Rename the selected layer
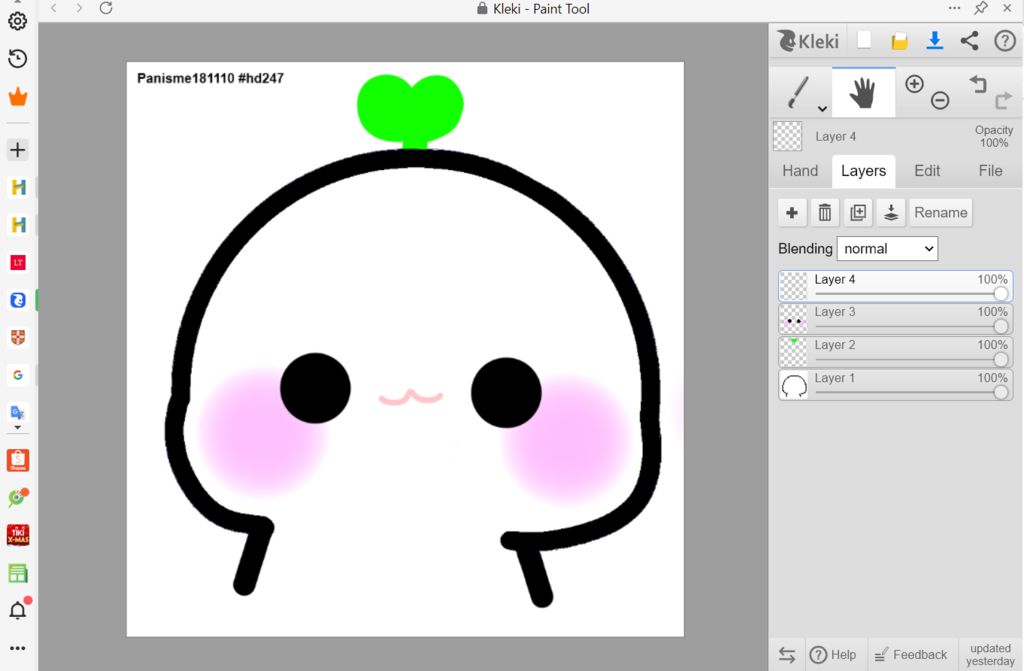Screen dimensions: 1024x671 point(940,213)
